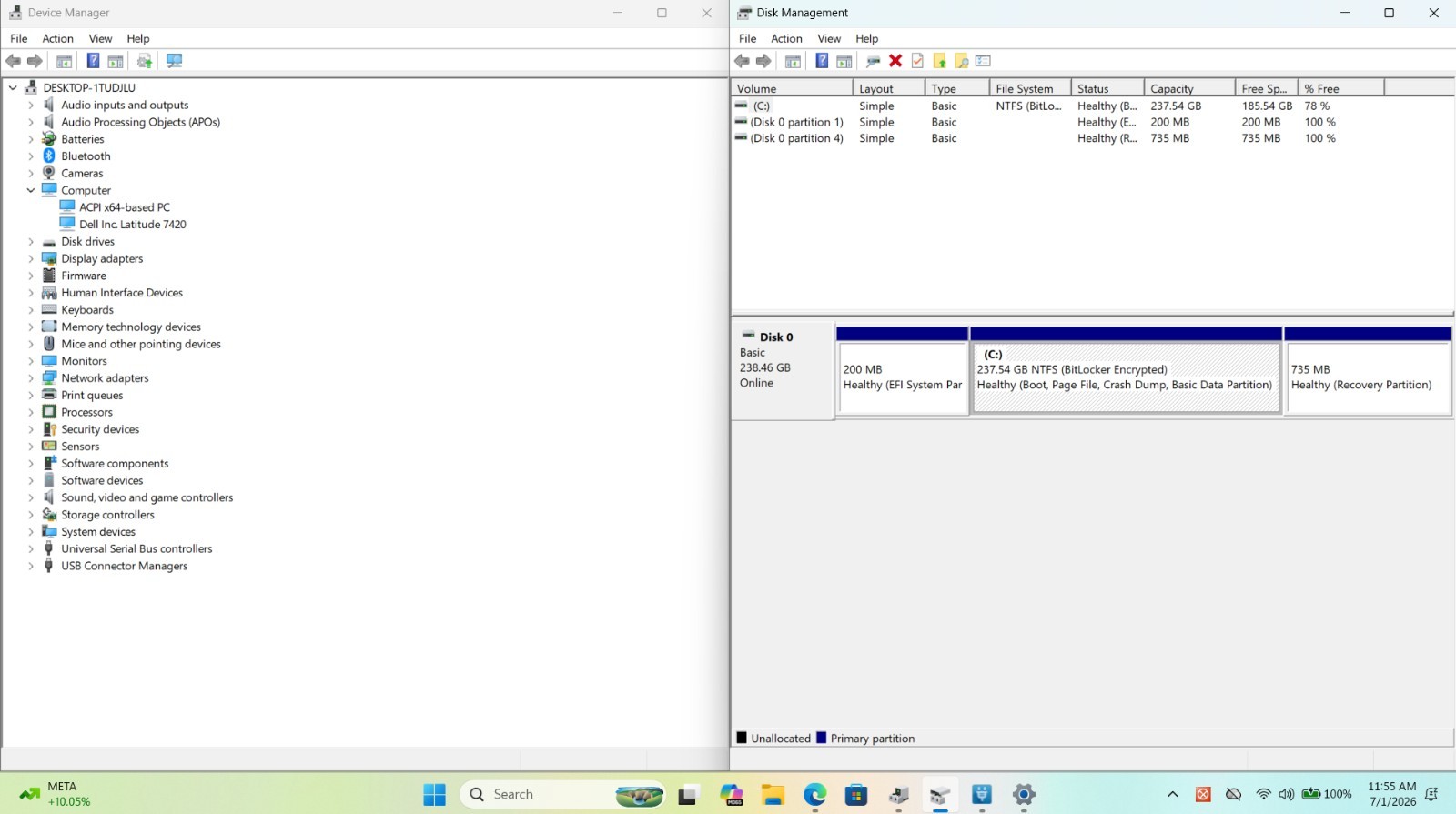Collapse the DESKTOP-1TUDJLU root node
1456x814 pixels.
pyautogui.click(x=13, y=88)
